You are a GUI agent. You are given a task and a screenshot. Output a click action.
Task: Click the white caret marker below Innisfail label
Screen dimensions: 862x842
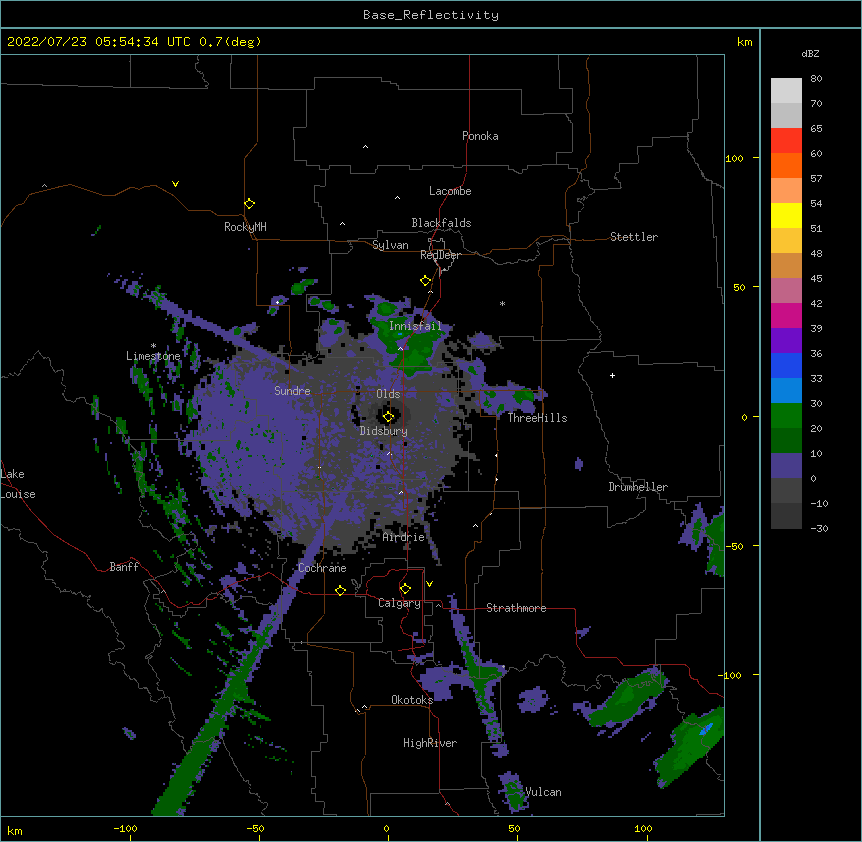coord(401,348)
